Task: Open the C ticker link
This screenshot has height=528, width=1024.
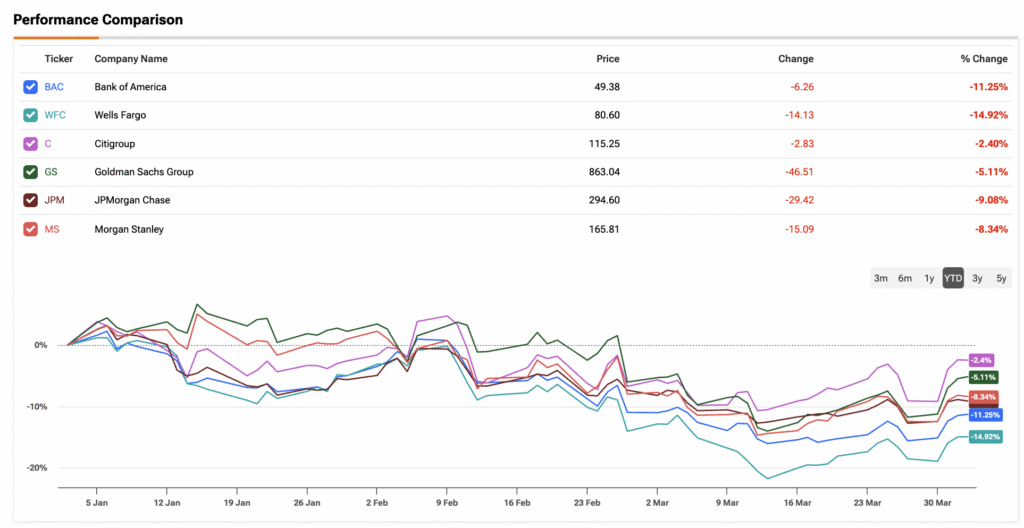Action: click(48, 144)
